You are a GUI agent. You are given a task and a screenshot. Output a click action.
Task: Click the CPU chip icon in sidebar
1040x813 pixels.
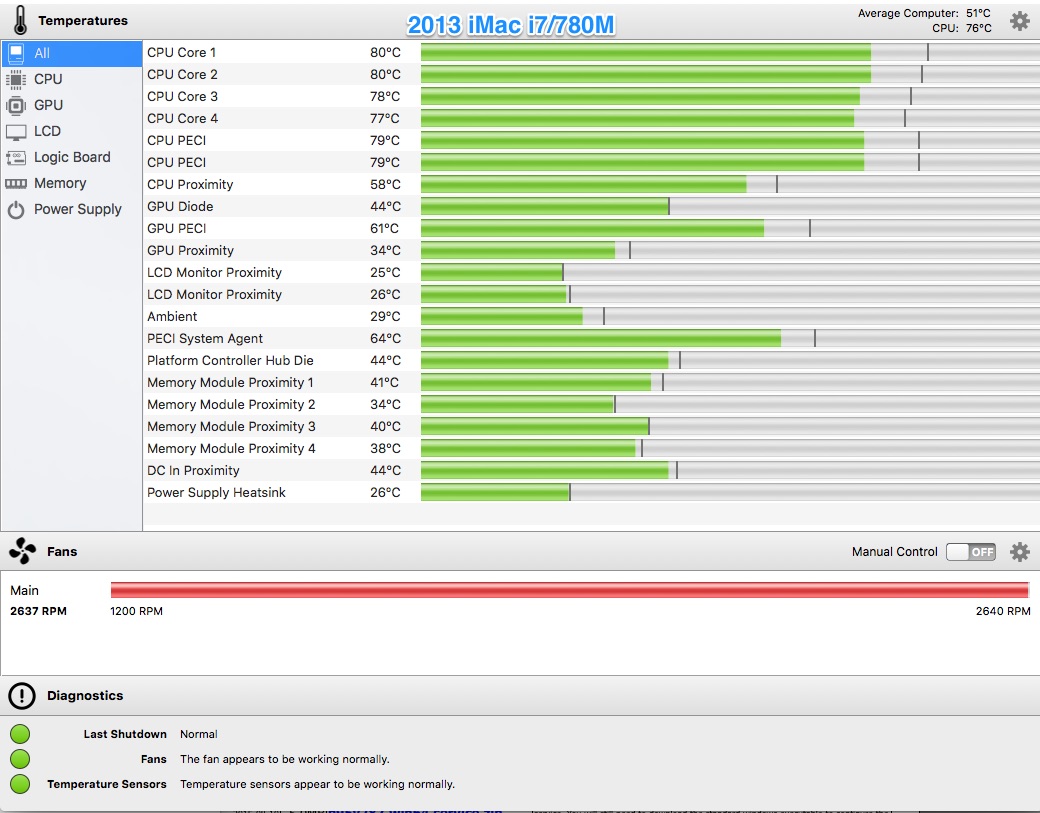16,79
